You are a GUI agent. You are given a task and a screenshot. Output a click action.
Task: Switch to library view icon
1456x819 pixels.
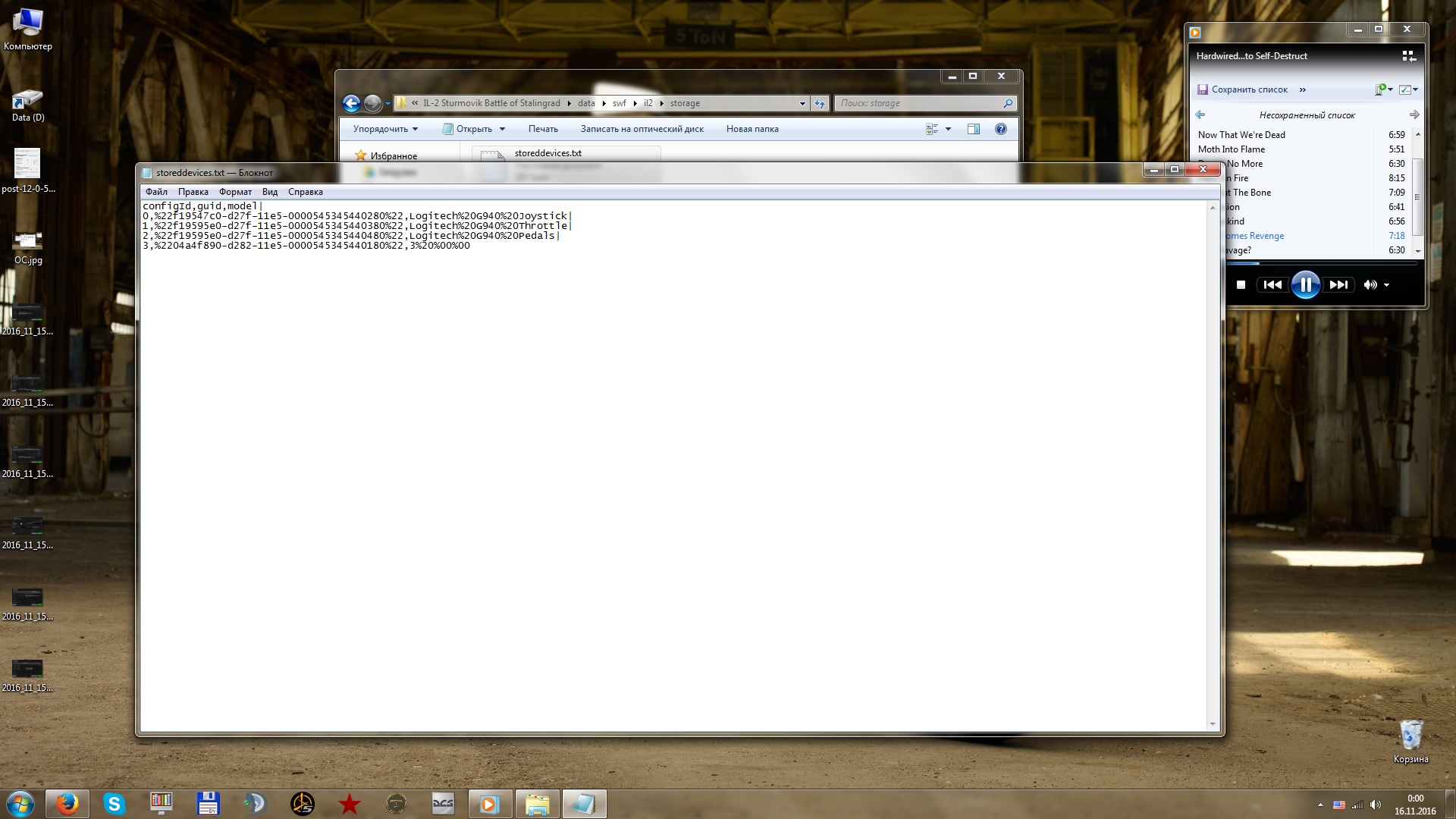[x=1408, y=56]
